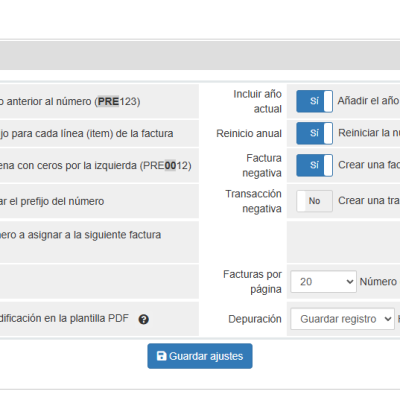
Task: Click the 'plantilla PDF' description text
Action: 64,318
